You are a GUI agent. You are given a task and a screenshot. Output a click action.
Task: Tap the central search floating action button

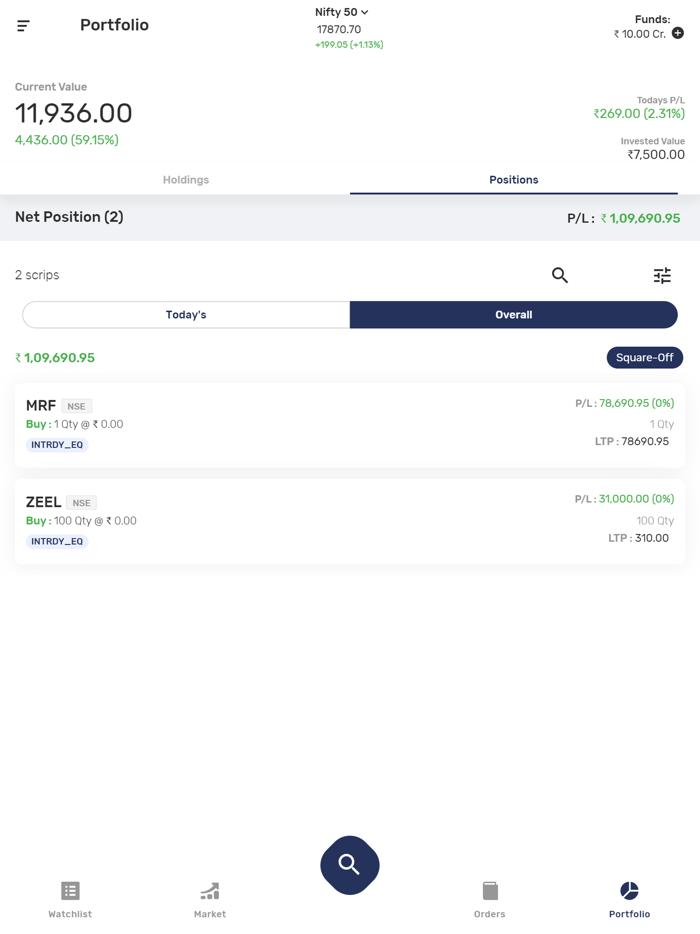click(x=349, y=865)
